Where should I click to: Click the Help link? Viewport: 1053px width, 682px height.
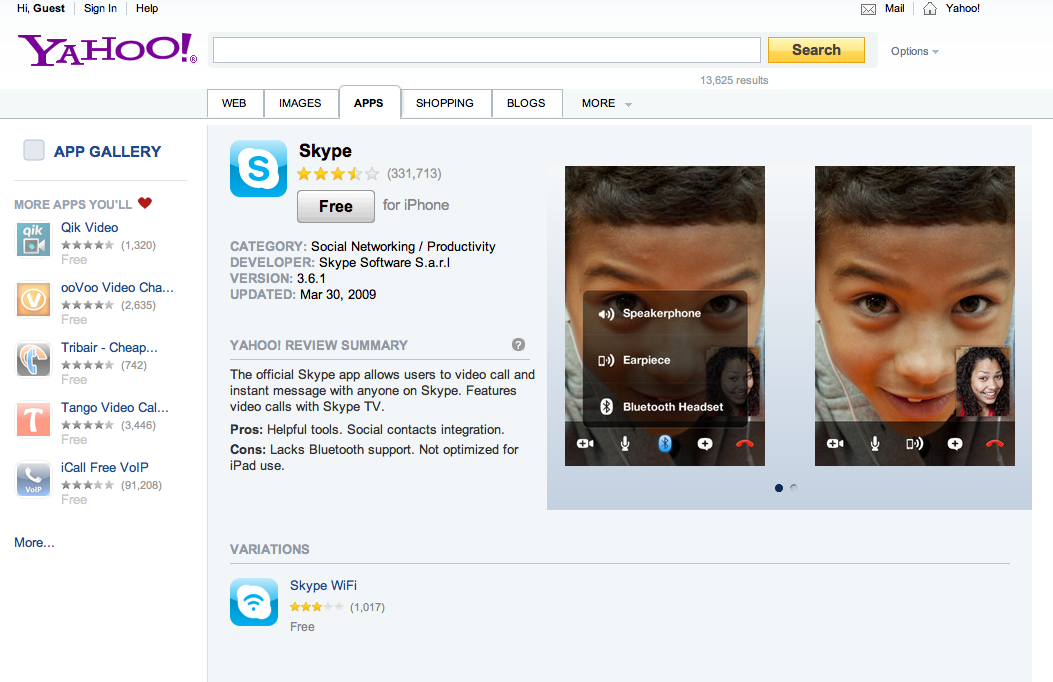click(147, 8)
